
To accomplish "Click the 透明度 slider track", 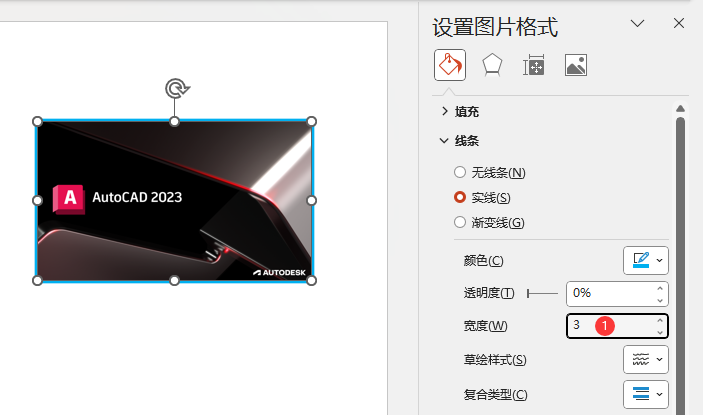I will (542, 294).
